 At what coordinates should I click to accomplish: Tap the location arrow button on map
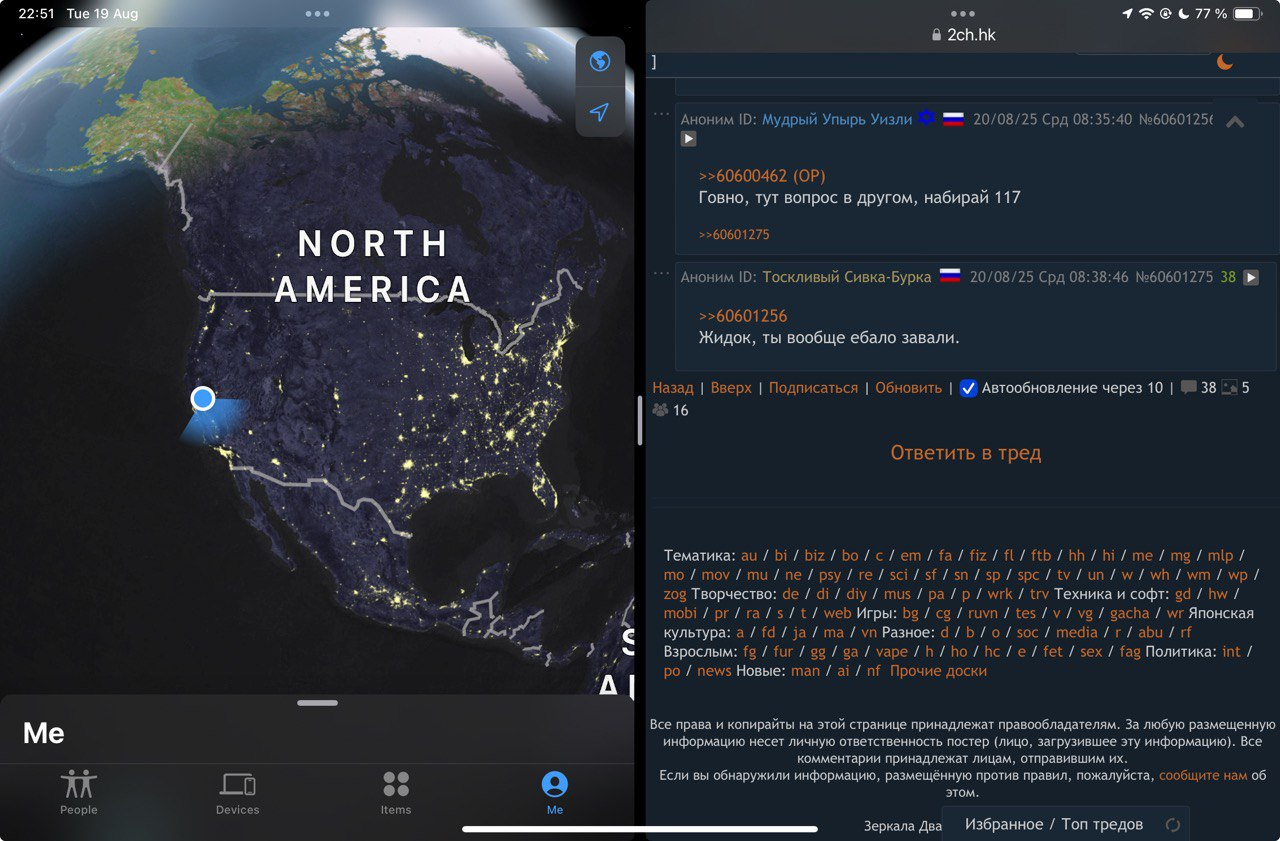pos(600,112)
